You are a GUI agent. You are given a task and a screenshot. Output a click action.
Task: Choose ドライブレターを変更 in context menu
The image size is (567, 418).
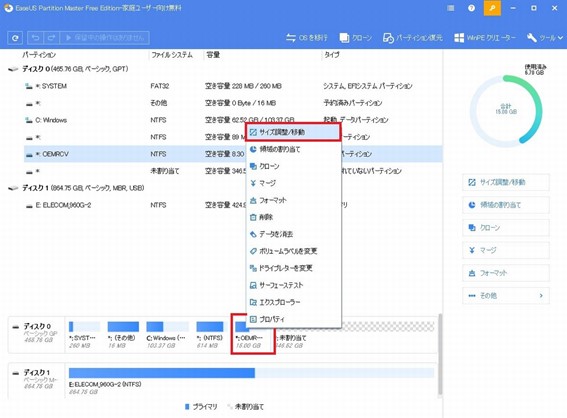point(293,268)
